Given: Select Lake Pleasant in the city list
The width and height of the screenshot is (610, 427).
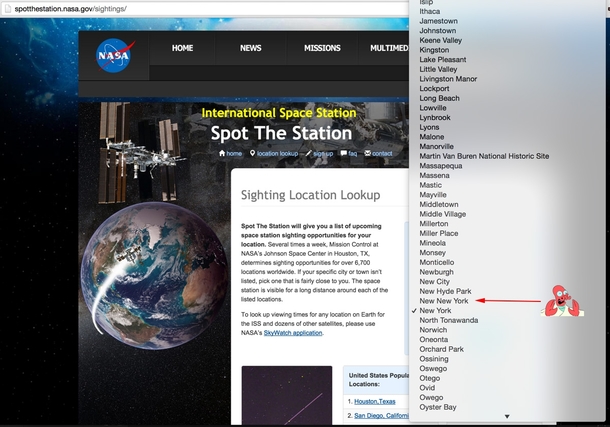Looking at the screenshot, I should [443, 60].
